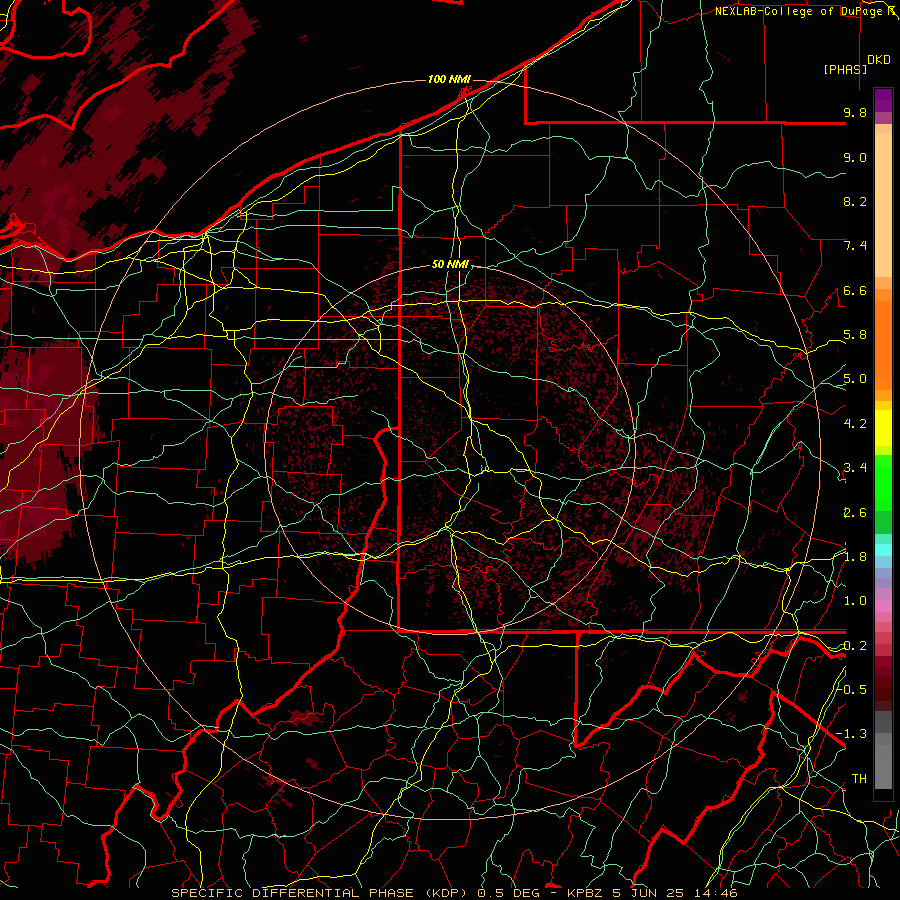Pick the purple top segment of color bar

click(883, 100)
